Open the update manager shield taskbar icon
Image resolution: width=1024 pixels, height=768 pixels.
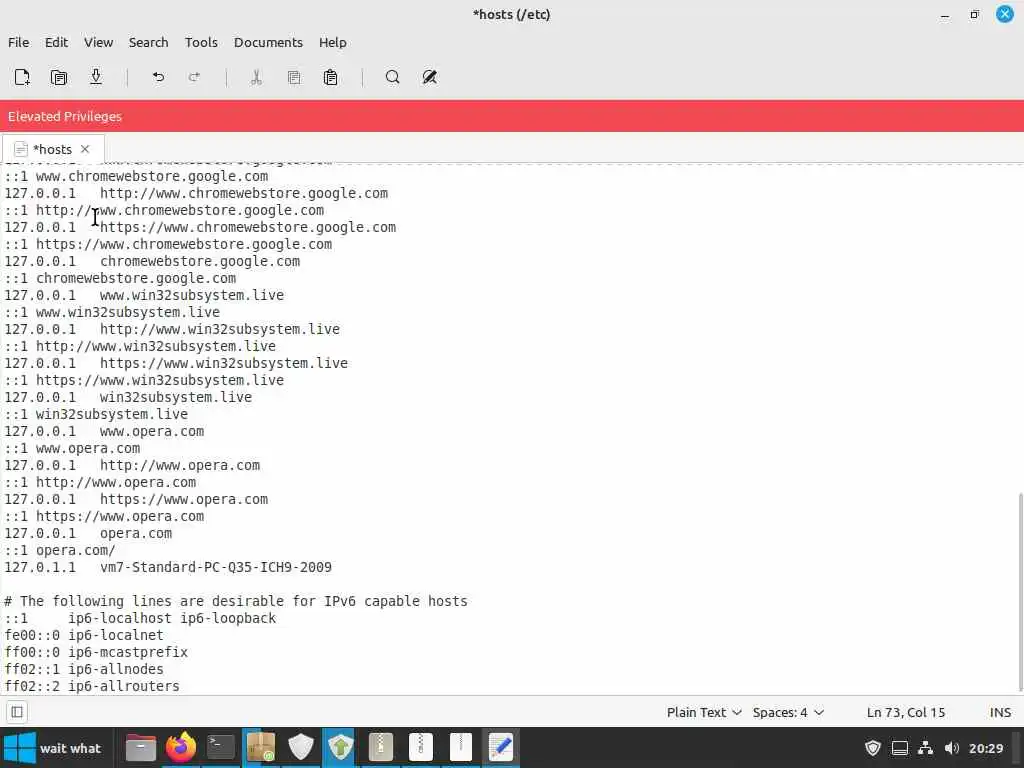(x=340, y=747)
